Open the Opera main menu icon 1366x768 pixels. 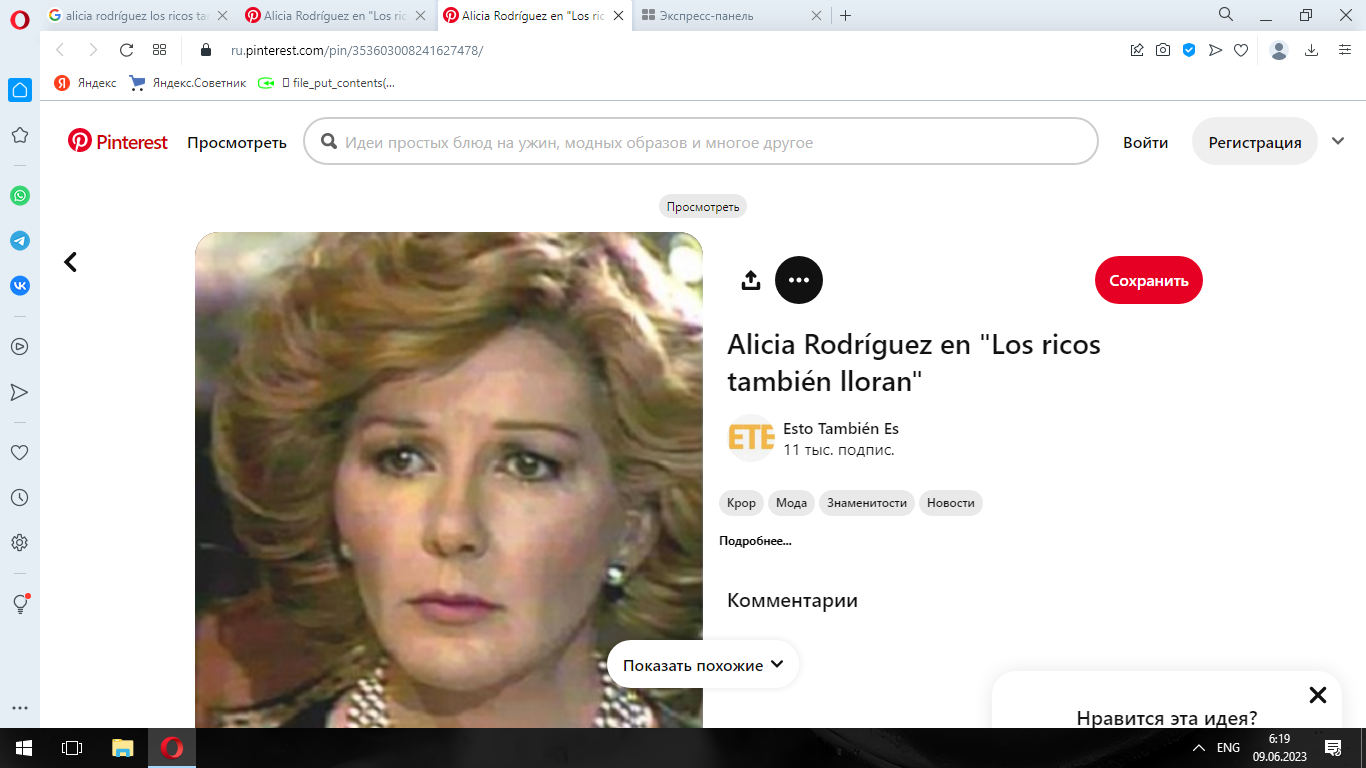20,17
